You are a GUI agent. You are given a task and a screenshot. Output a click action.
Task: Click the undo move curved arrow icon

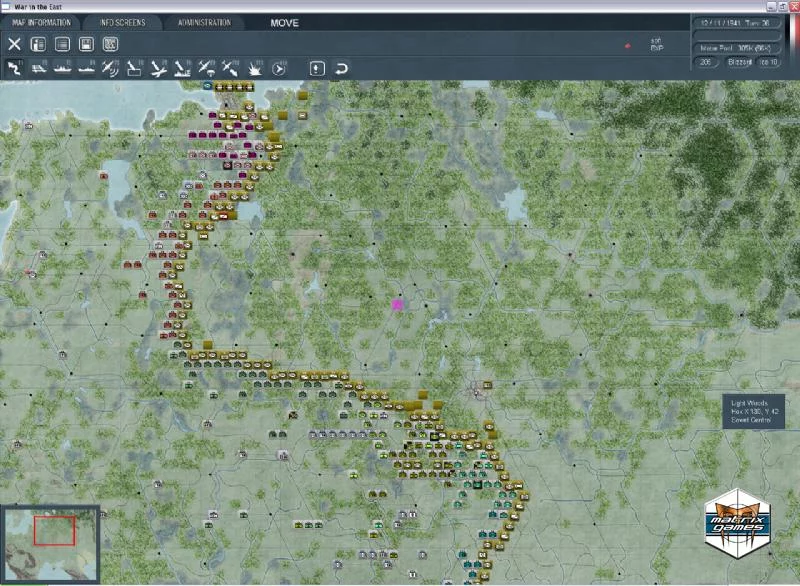pyautogui.click(x=341, y=68)
